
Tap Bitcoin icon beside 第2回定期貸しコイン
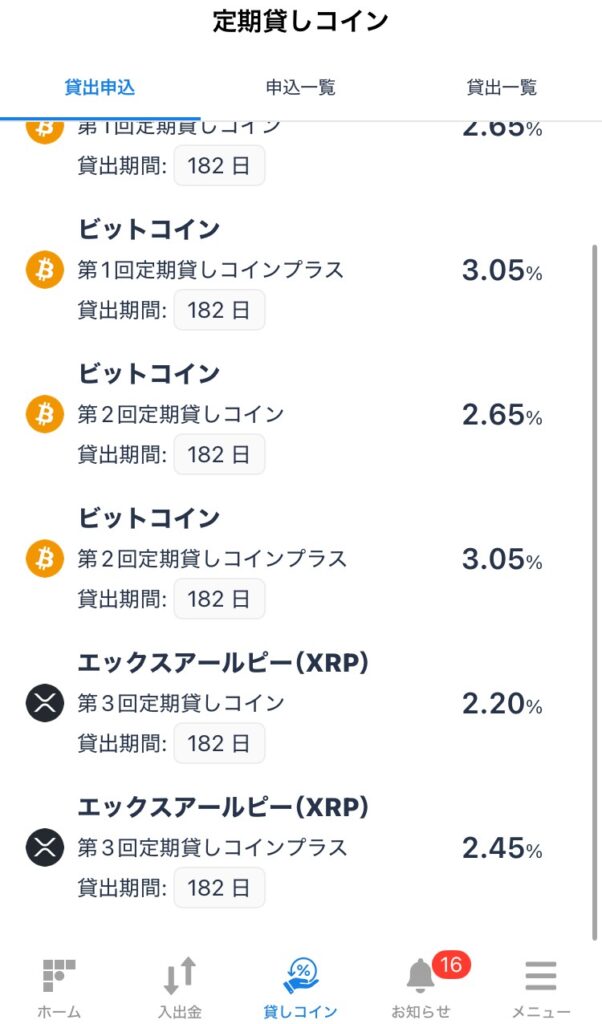pos(44,414)
